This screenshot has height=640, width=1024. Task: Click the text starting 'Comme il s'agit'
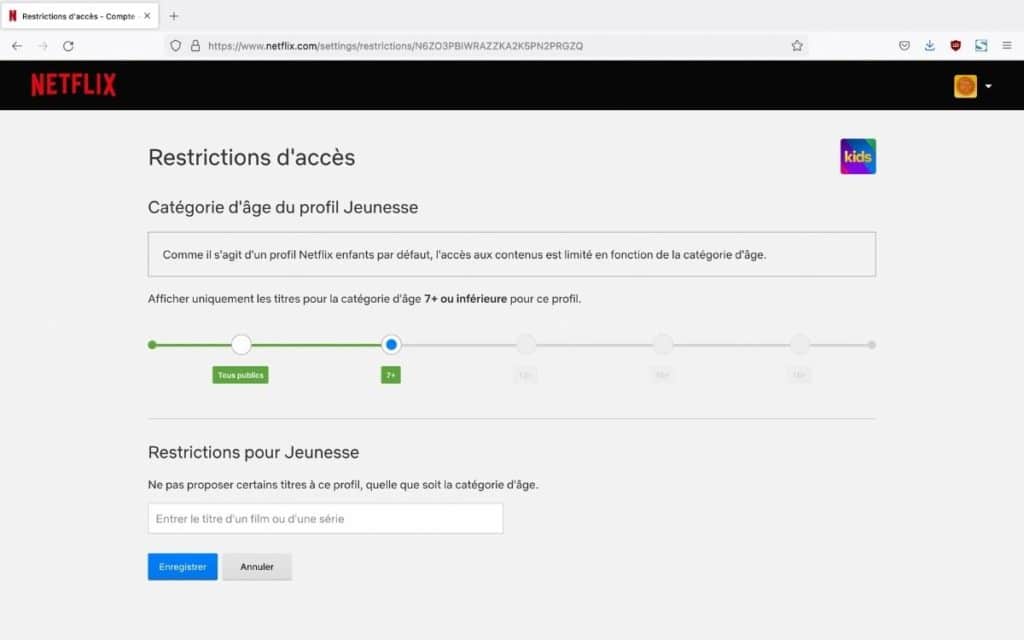click(x=464, y=255)
